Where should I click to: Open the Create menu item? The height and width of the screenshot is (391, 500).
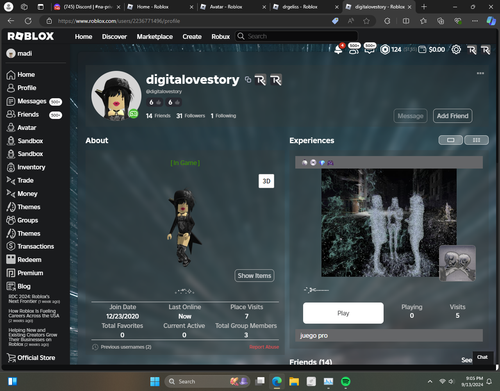(x=192, y=36)
